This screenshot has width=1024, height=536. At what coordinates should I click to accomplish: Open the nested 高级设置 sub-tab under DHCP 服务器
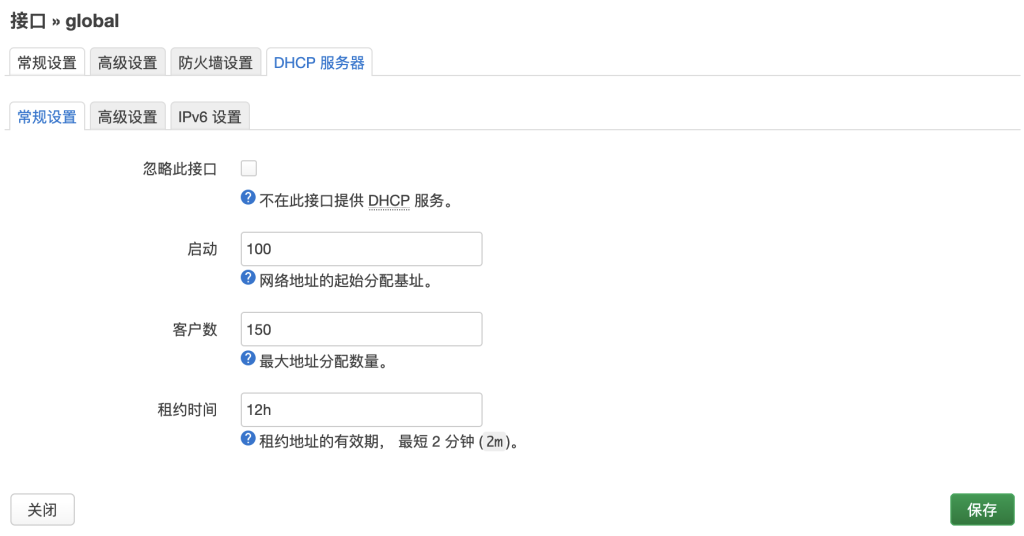(127, 117)
